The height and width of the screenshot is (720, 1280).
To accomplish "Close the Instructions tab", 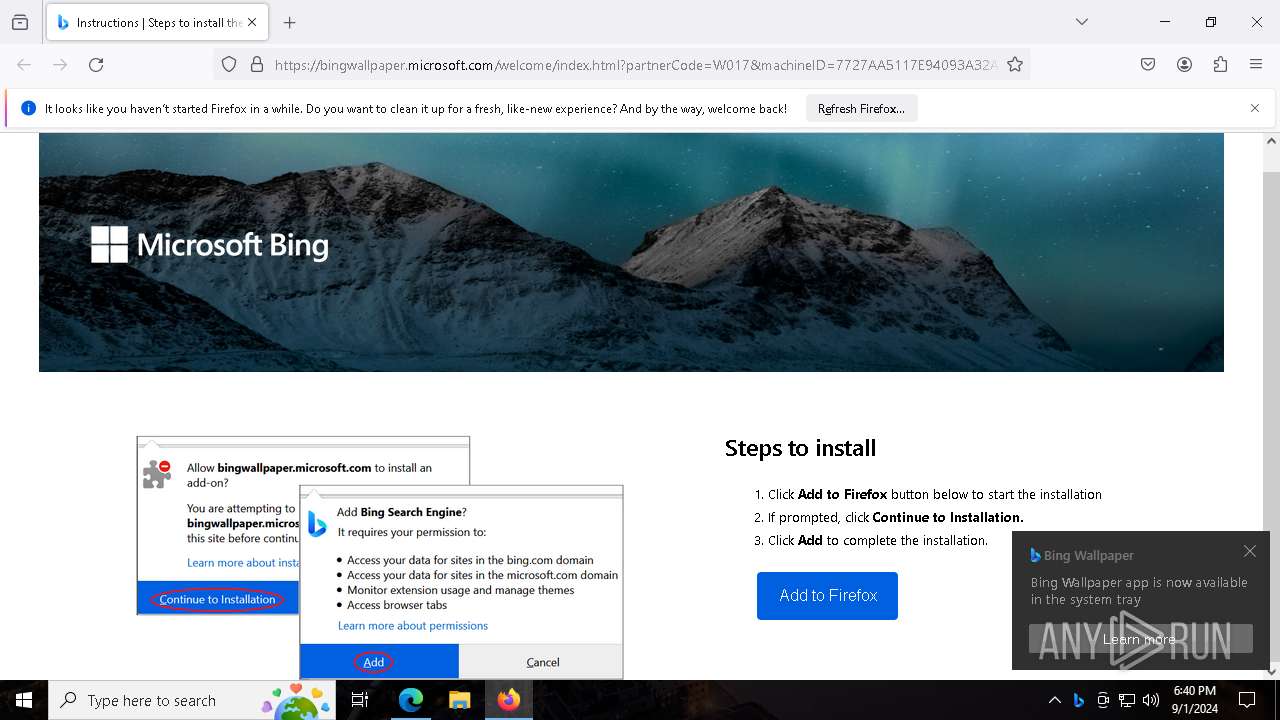I will click(252, 22).
